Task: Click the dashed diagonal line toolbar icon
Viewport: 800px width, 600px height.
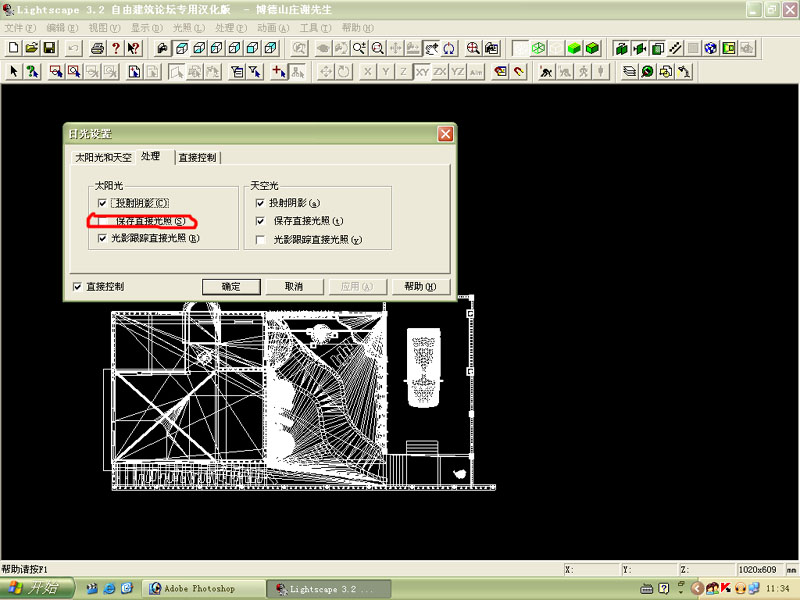Action: tap(675, 48)
